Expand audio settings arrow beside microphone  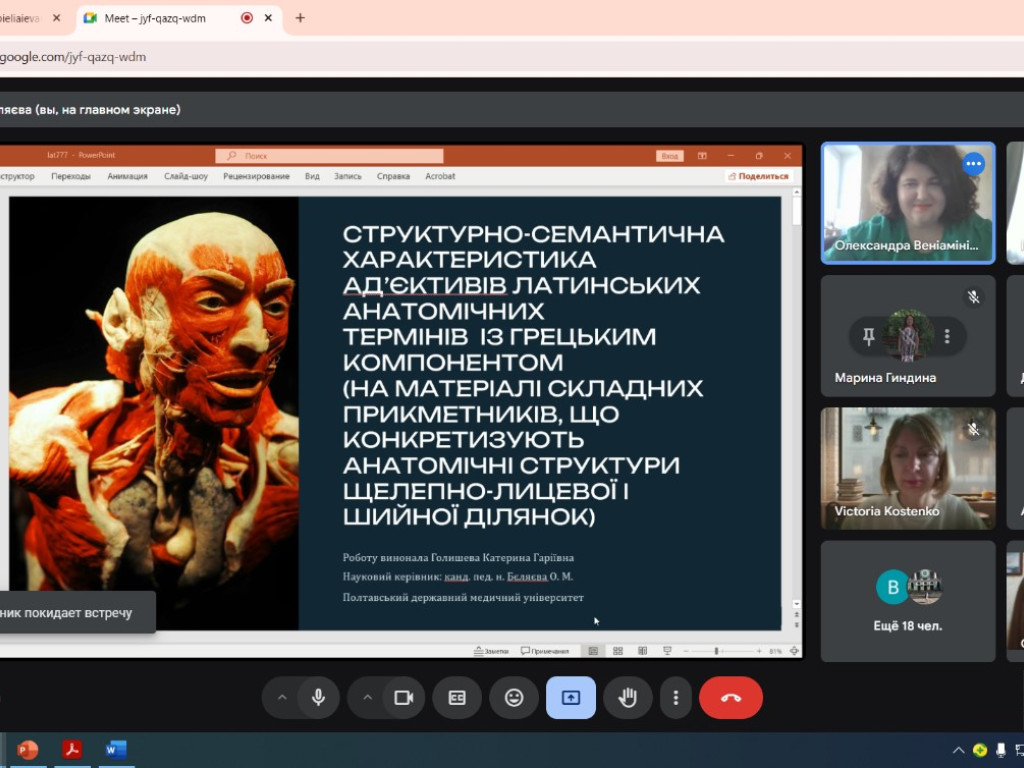[x=282, y=697]
